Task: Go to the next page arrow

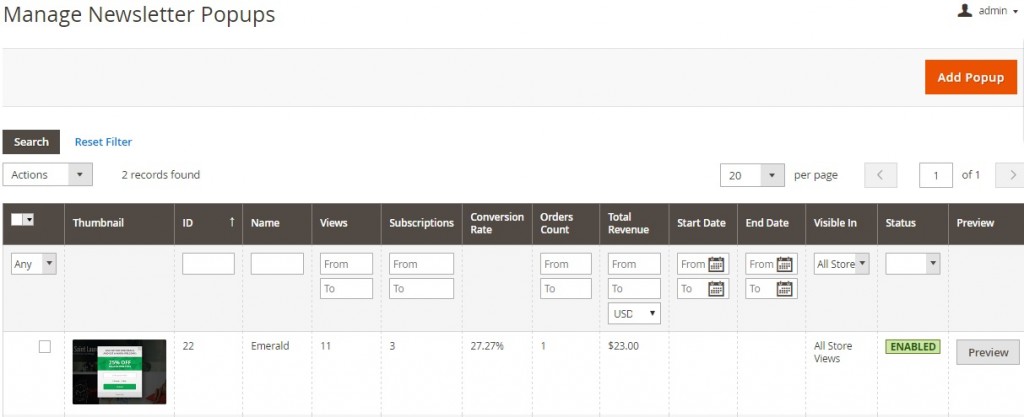Action: [x=1010, y=175]
